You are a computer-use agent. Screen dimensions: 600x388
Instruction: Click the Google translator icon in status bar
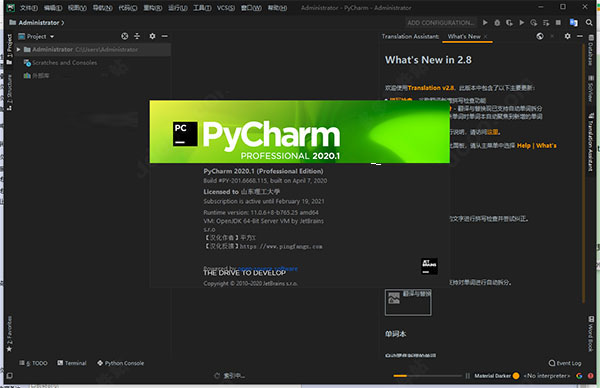click(579, 376)
